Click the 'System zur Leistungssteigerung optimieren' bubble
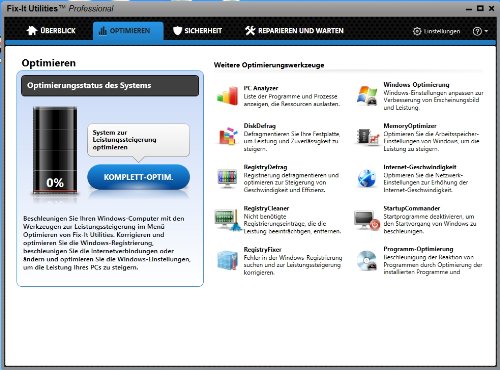Screen dimensions: 500x370 tap(138, 140)
